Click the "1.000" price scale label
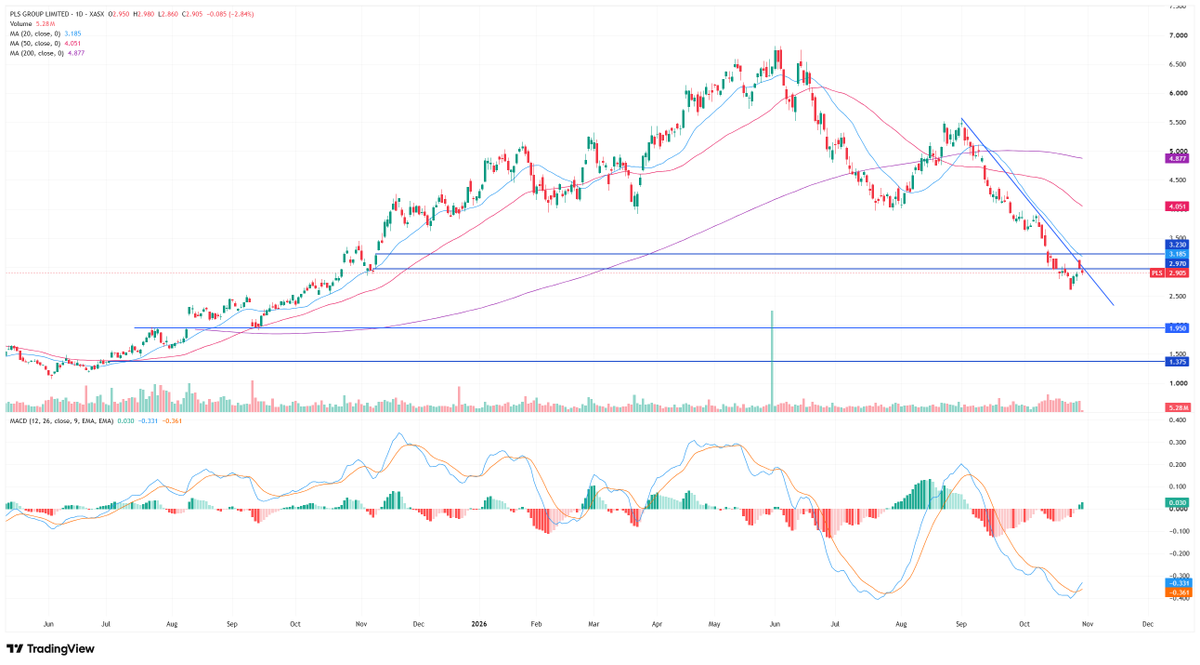Screen dimensions: 1200x665 (x=1177, y=383)
